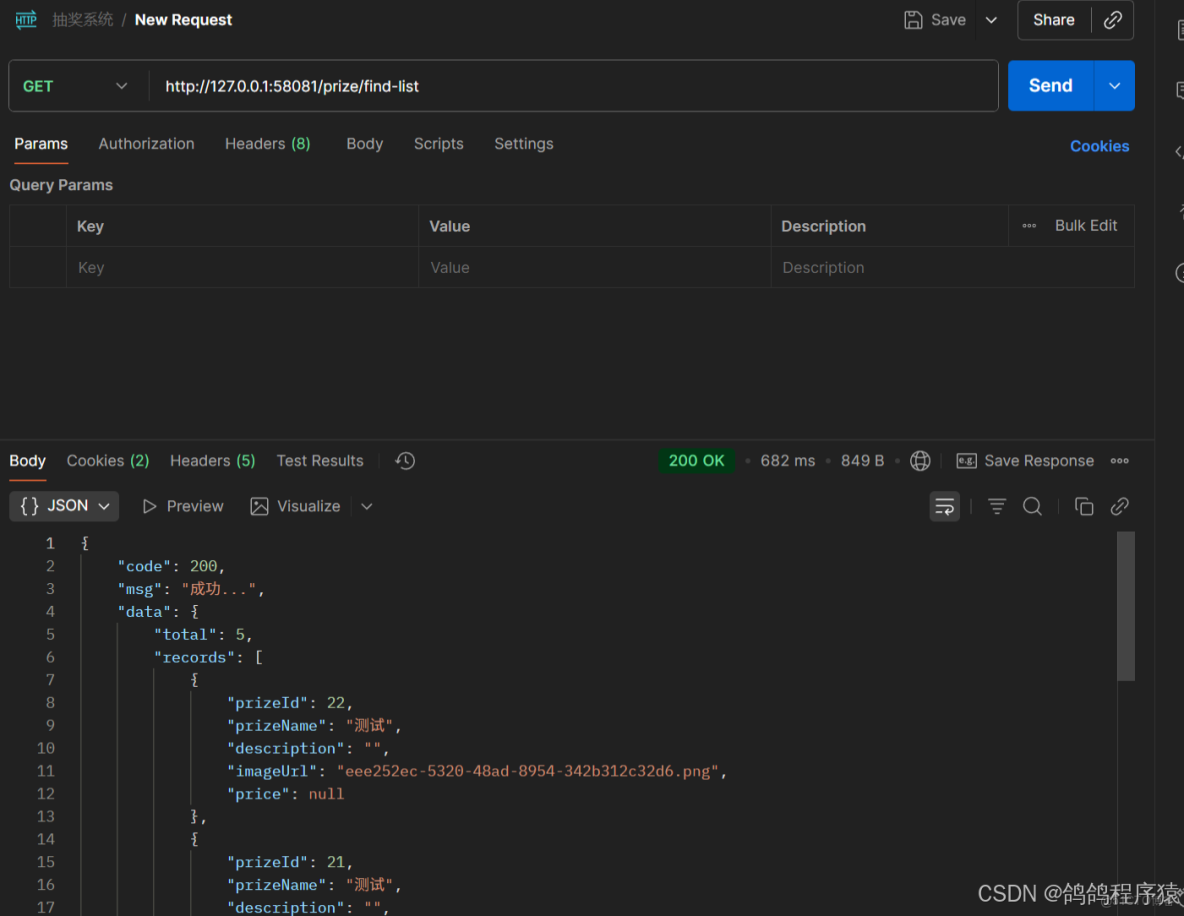The image size is (1184, 916).
Task: Open the response Headers (5) tab
Action: (212, 461)
